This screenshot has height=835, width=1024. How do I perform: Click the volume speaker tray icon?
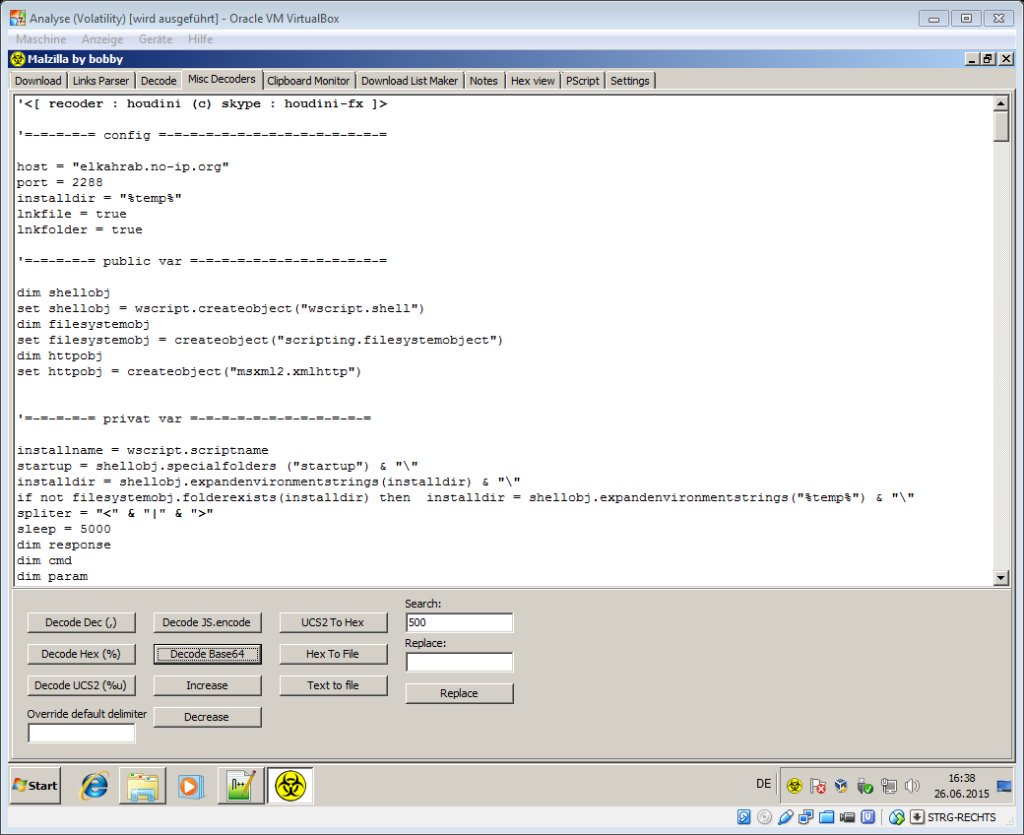click(912, 785)
